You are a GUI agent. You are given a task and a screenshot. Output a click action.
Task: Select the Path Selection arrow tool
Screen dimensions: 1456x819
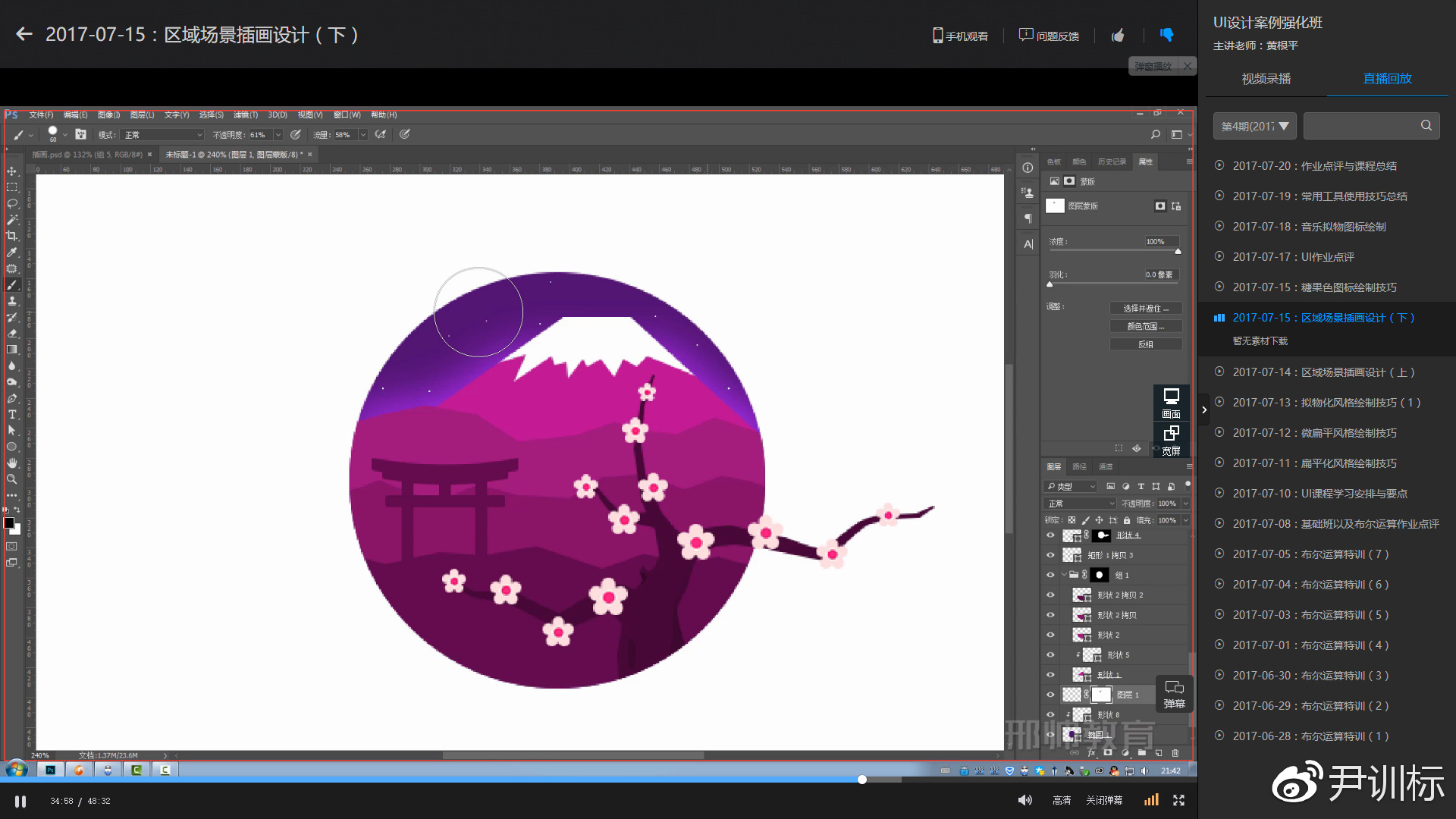pyautogui.click(x=12, y=431)
